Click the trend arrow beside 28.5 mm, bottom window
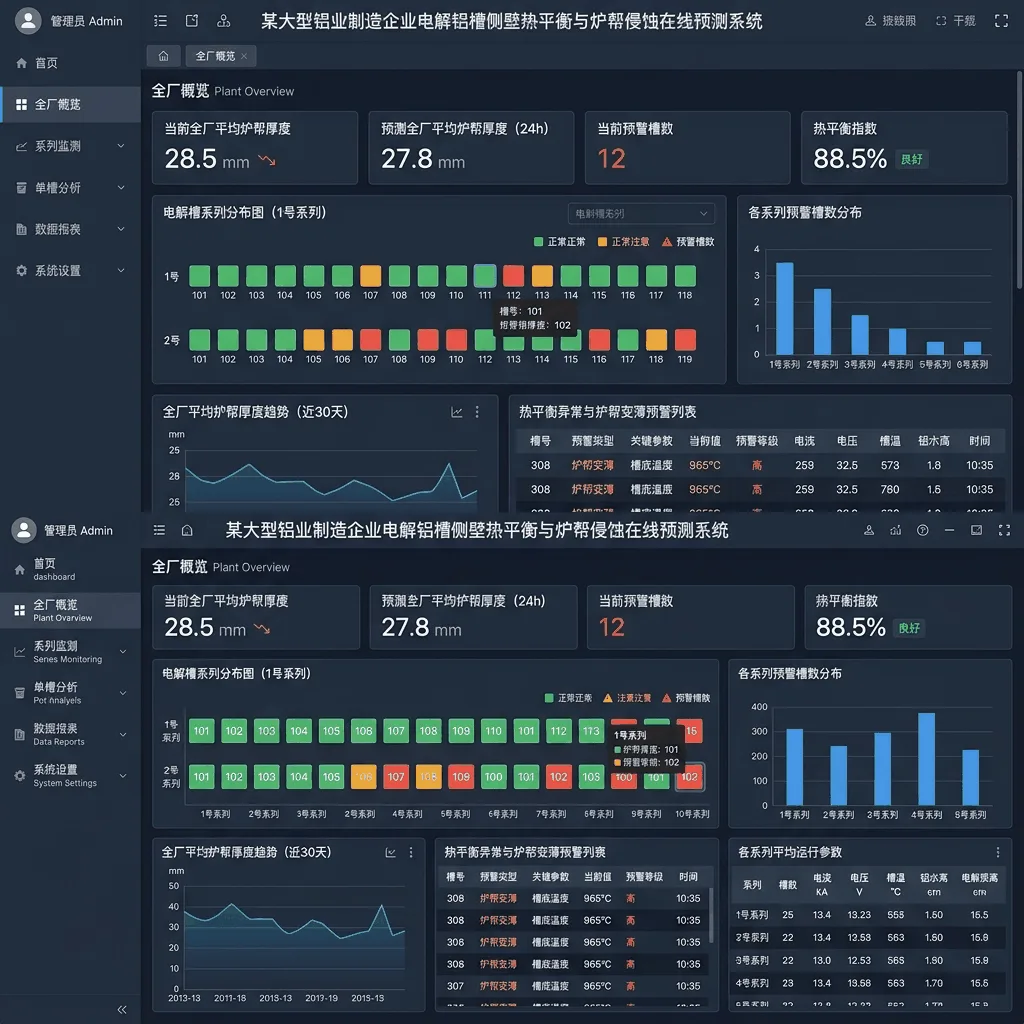 coord(262,629)
